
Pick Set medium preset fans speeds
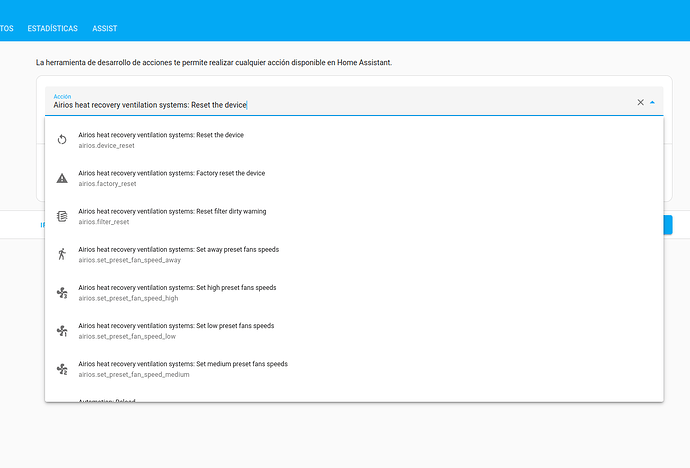tap(182, 369)
